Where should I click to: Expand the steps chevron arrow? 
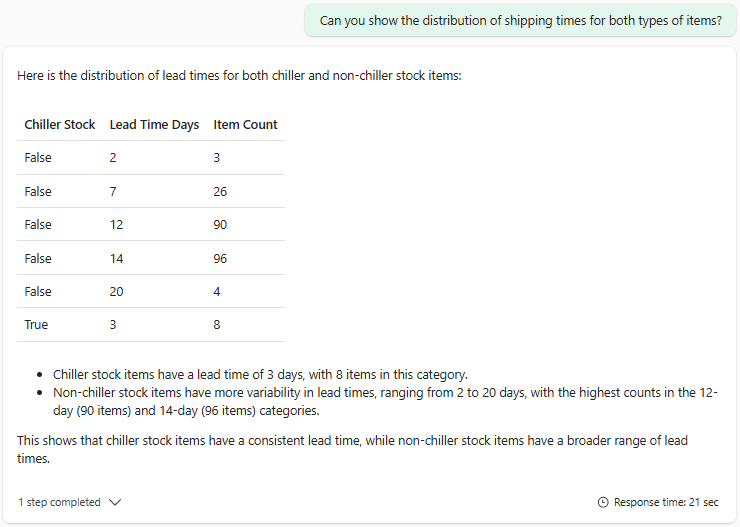click(115, 502)
